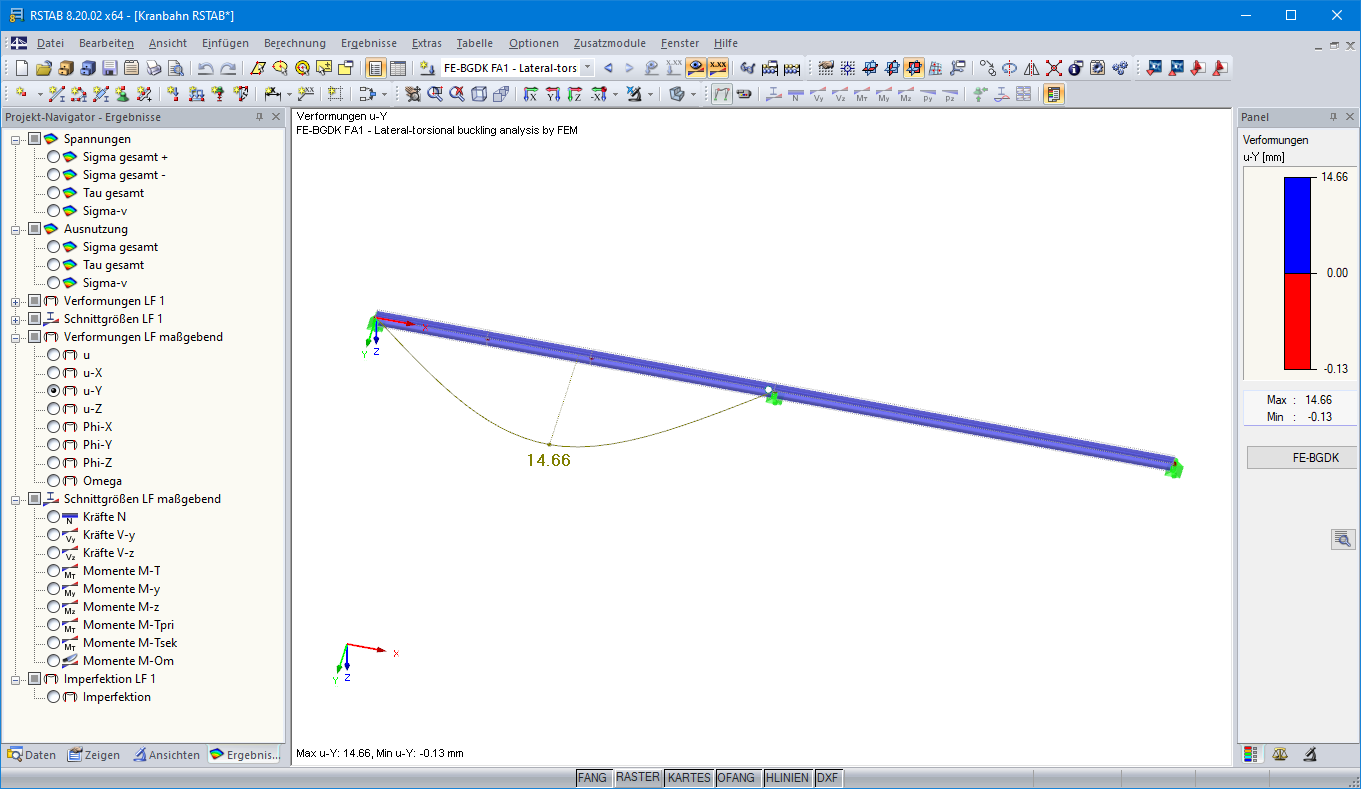This screenshot has width=1361, height=789.
Task: Collapse the Verformungen LF maßgebend node
Action: click(x=16, y=337)
